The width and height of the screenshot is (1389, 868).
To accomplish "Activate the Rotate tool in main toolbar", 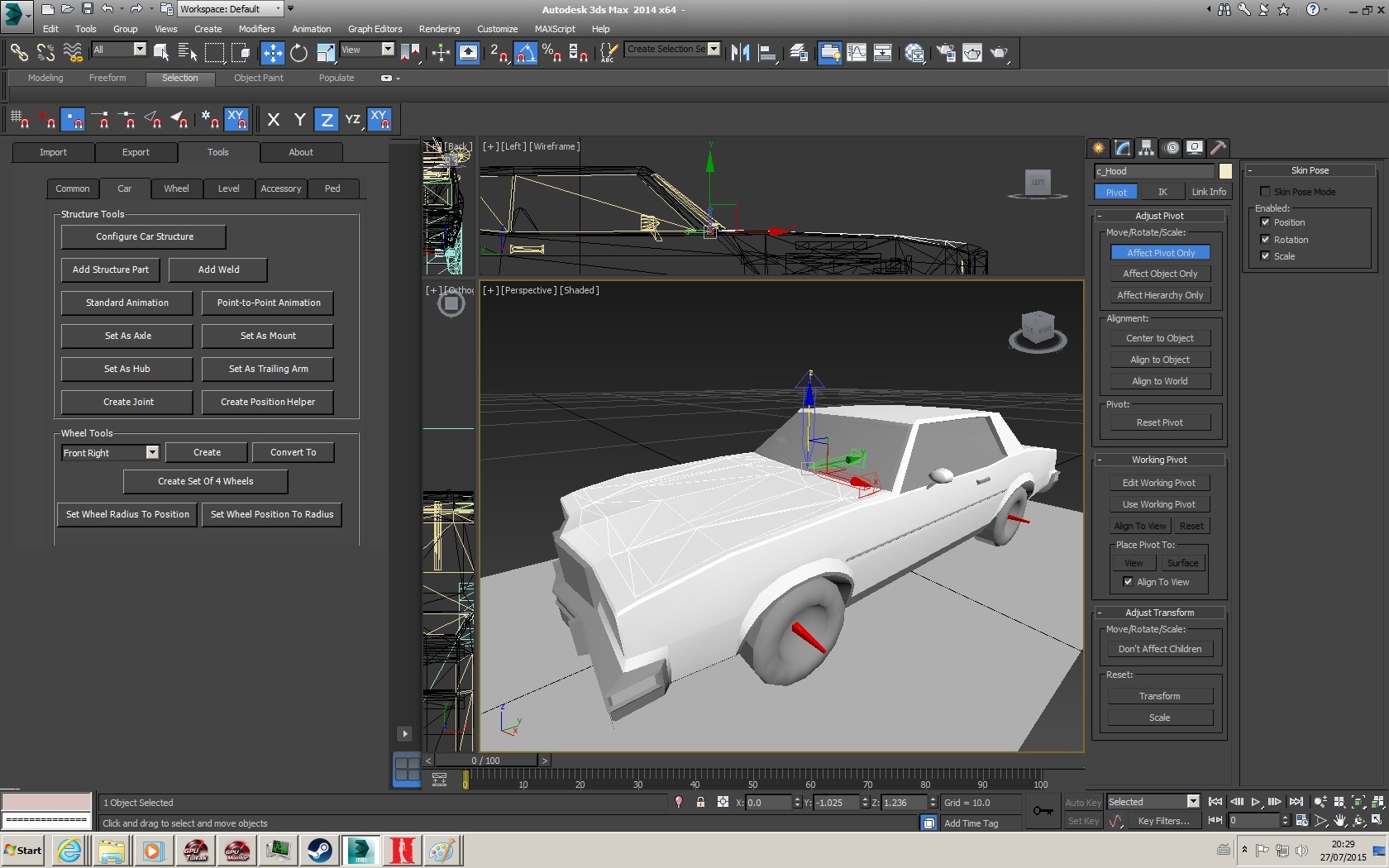I will point(298,53).
